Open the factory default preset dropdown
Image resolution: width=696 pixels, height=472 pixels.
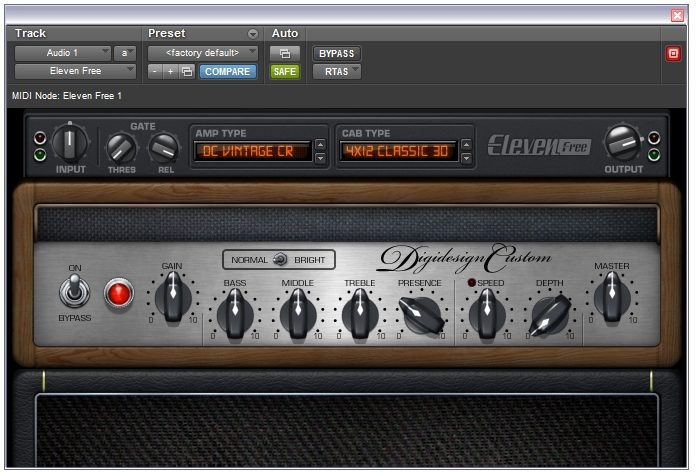coord(202,53)
